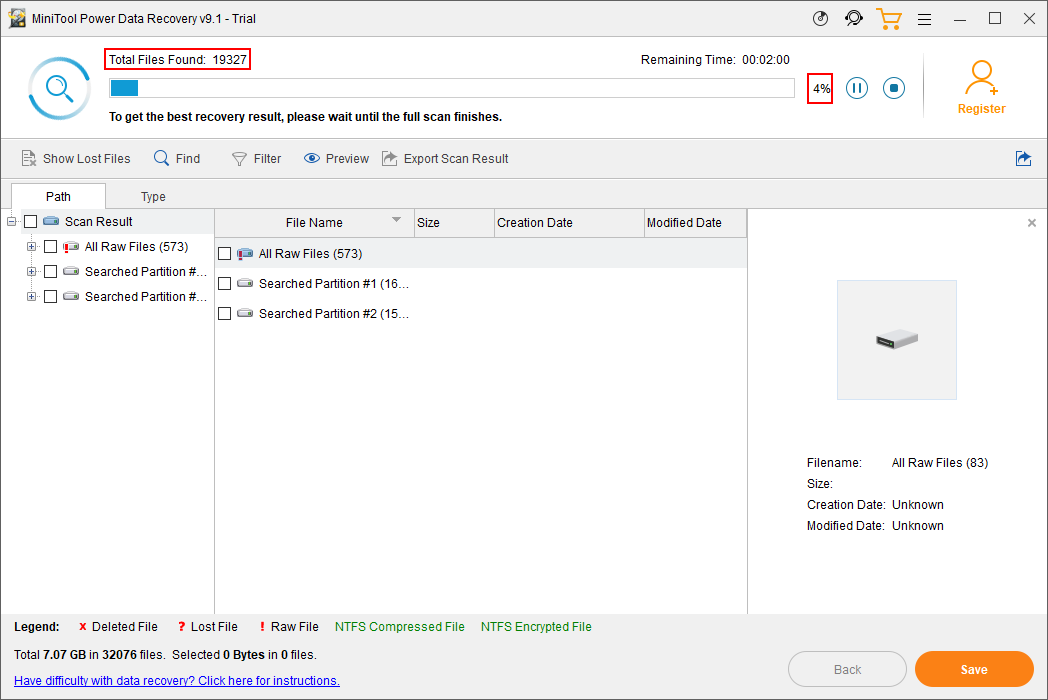Collapse the Scan Result tree node

pos(11,221)
